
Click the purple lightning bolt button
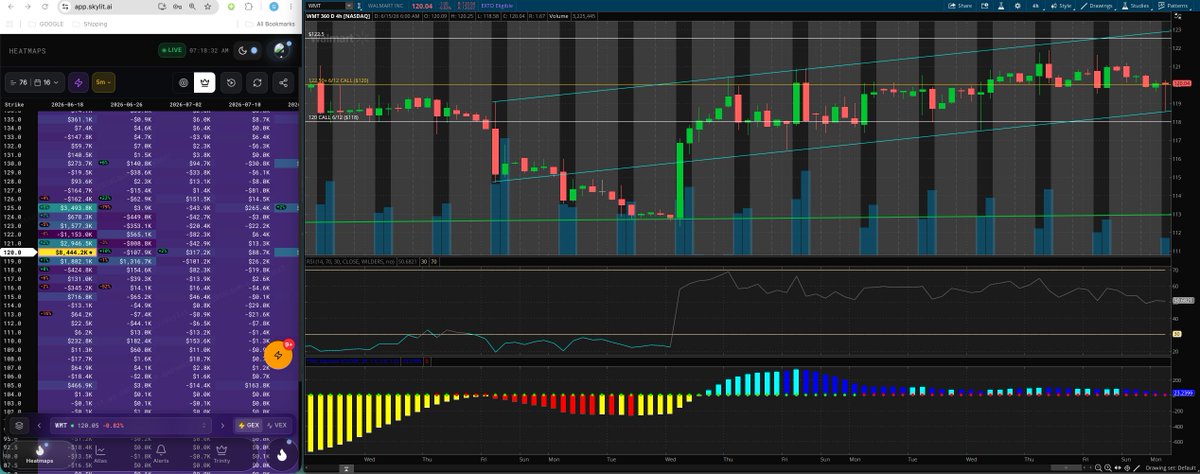(78, 82)
